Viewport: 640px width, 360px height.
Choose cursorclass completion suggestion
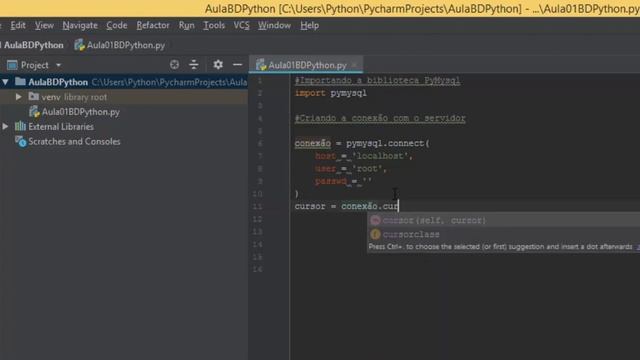(x=411, y=234)
